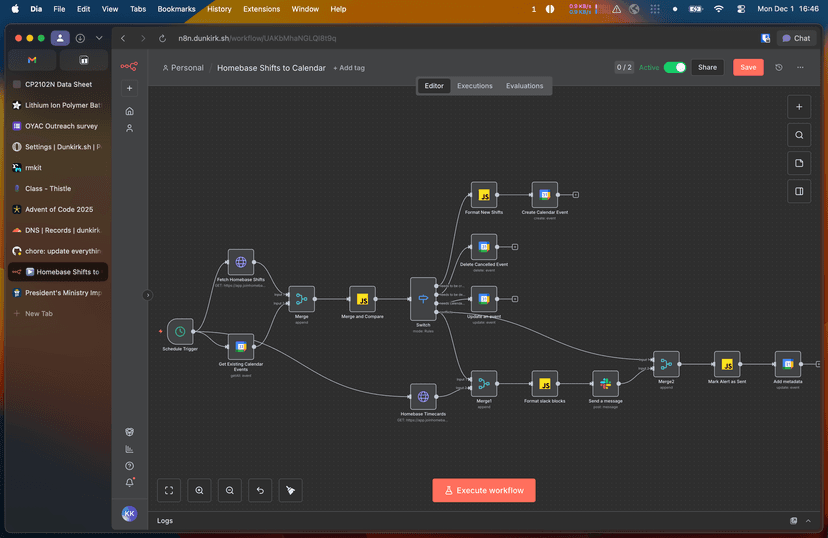Open workflow history clock icon
The width and height of the screenshot is (828, 538).
click(x=779, y=67)
